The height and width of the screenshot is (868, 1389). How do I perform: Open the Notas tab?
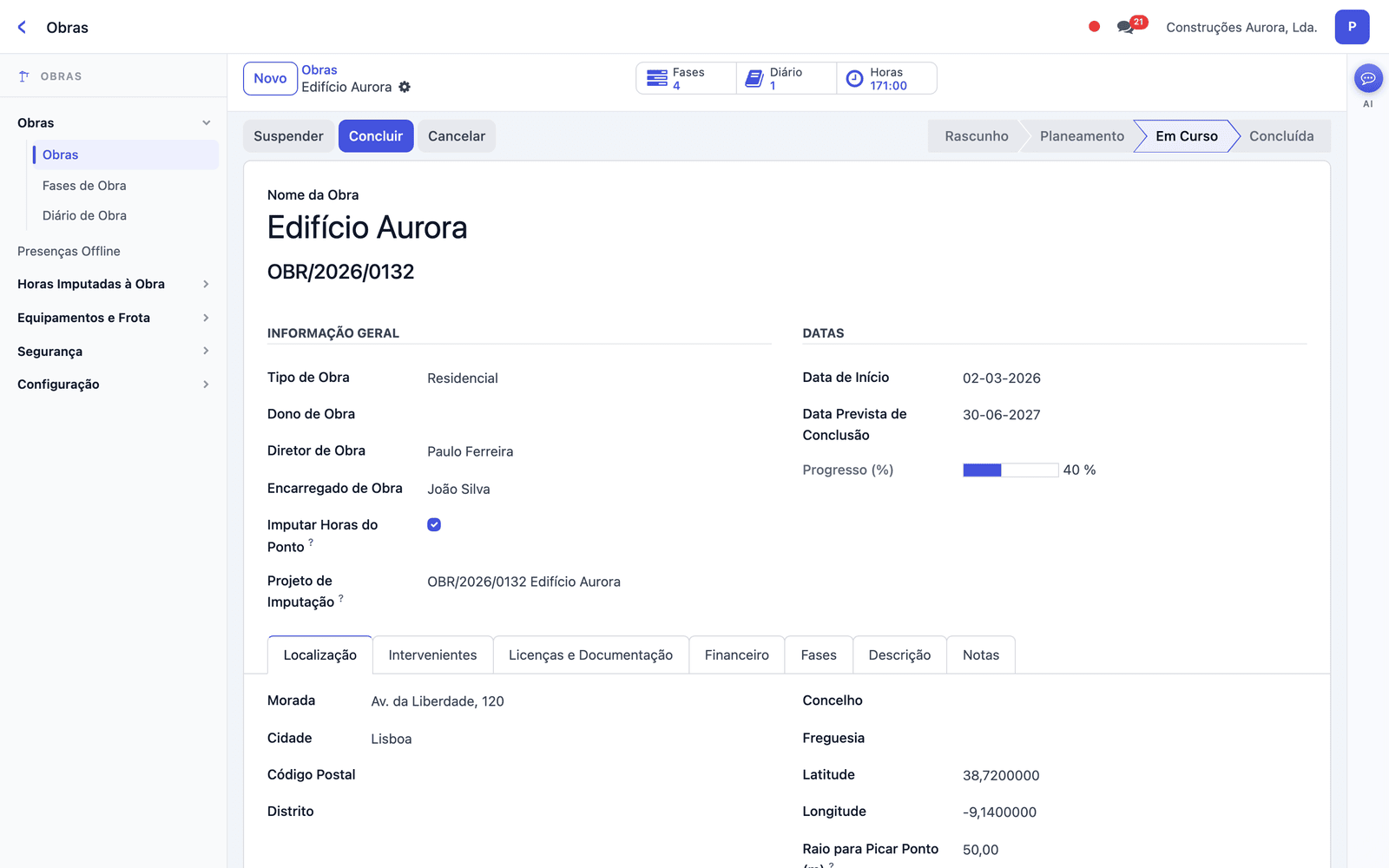click(x=981, y=655)
